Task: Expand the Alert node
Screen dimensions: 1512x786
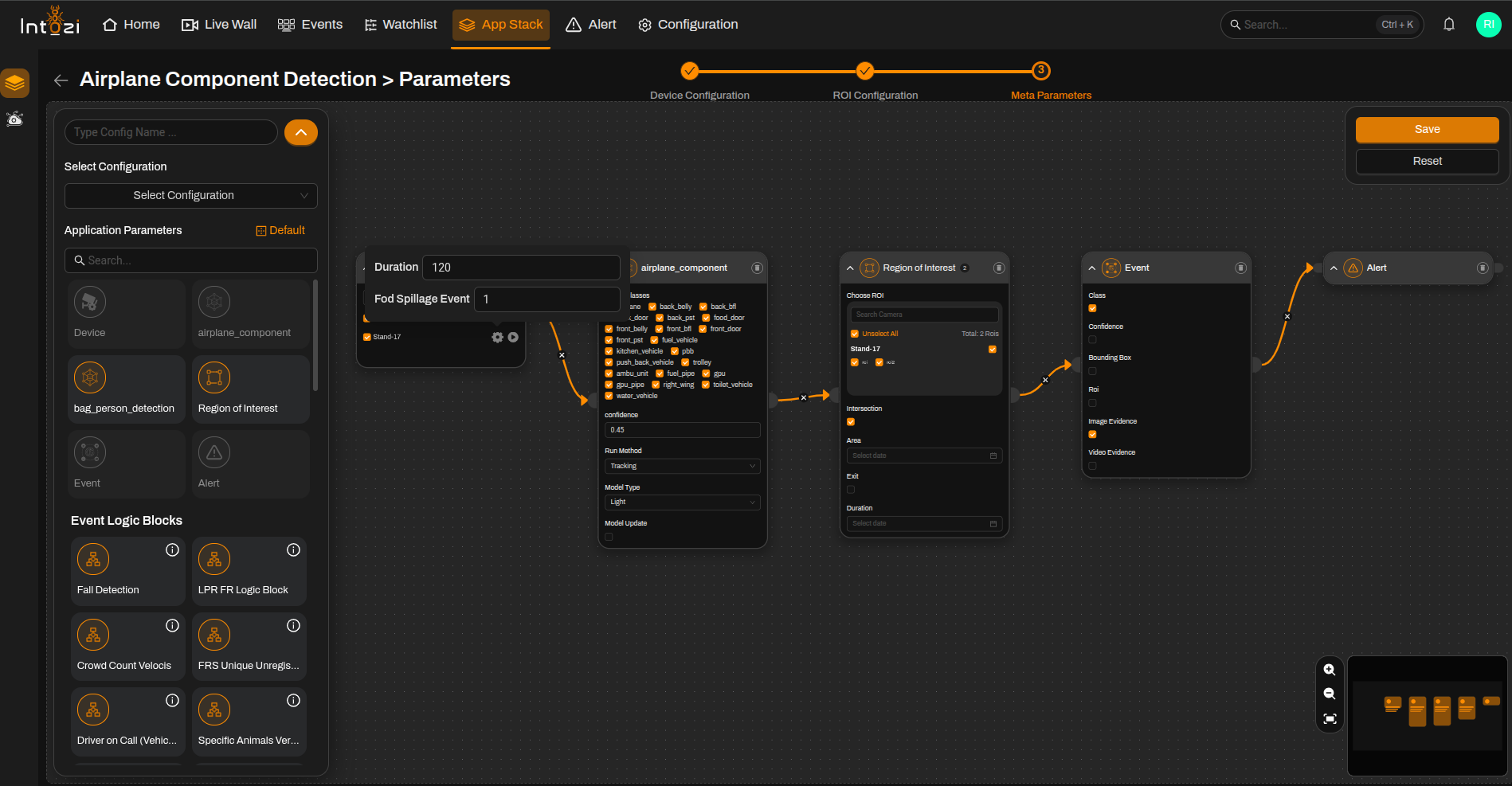Action: [x=1334, y=268]
